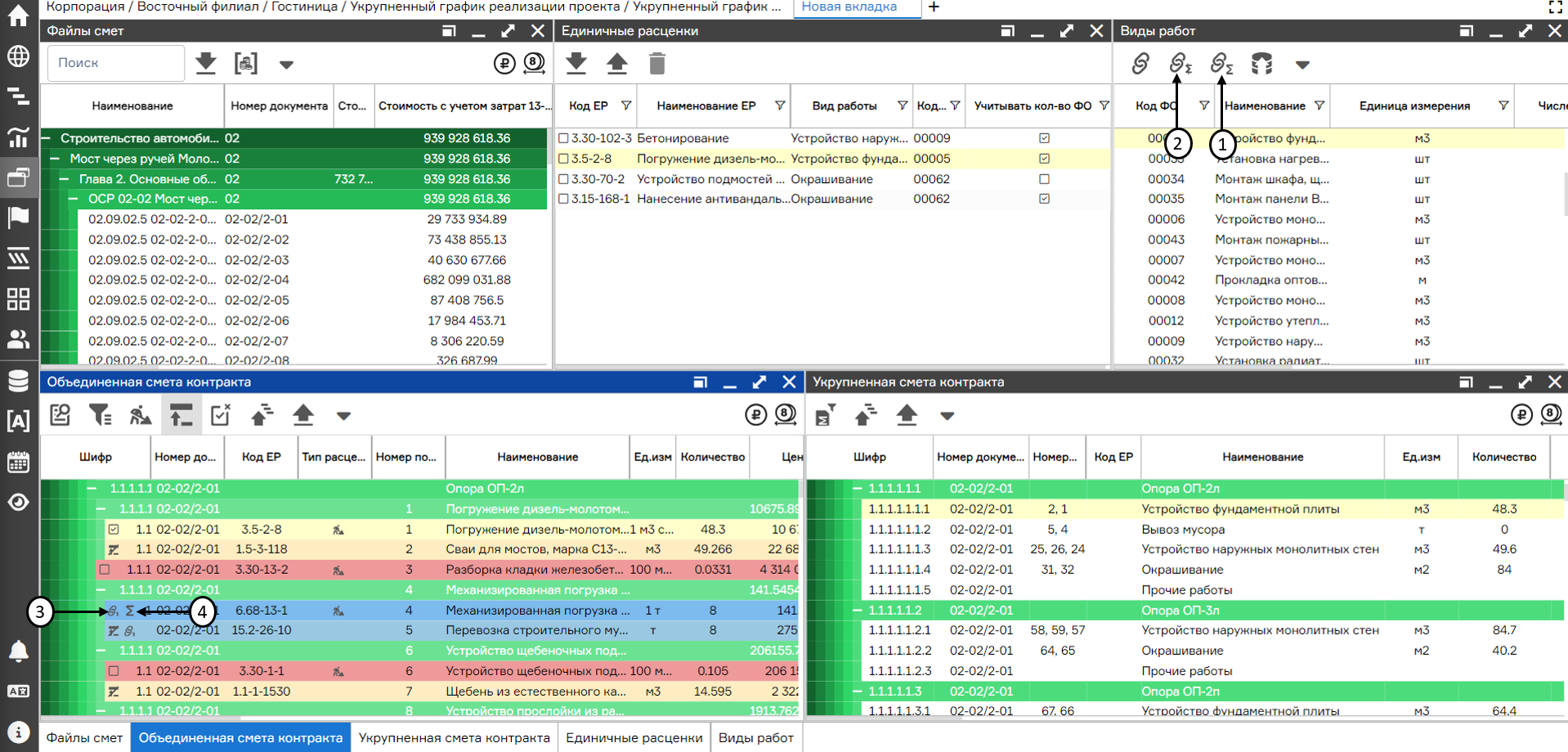1568x752 pixels.
Task: Select Перевозка строительного му... row
Action: pyautogui.click(x=450, y=630)
